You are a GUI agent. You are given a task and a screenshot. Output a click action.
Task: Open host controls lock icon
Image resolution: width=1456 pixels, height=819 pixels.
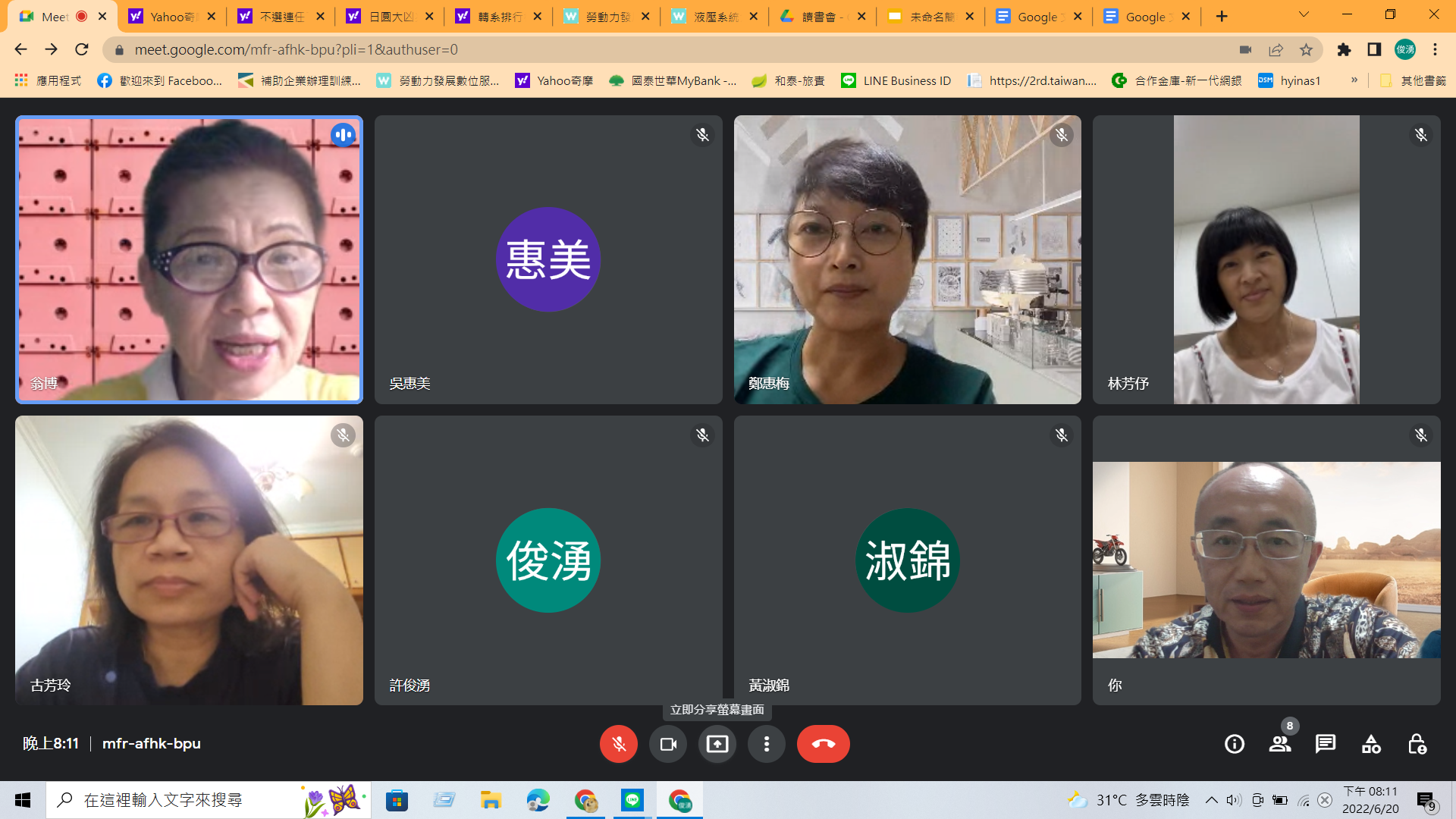1417,744
